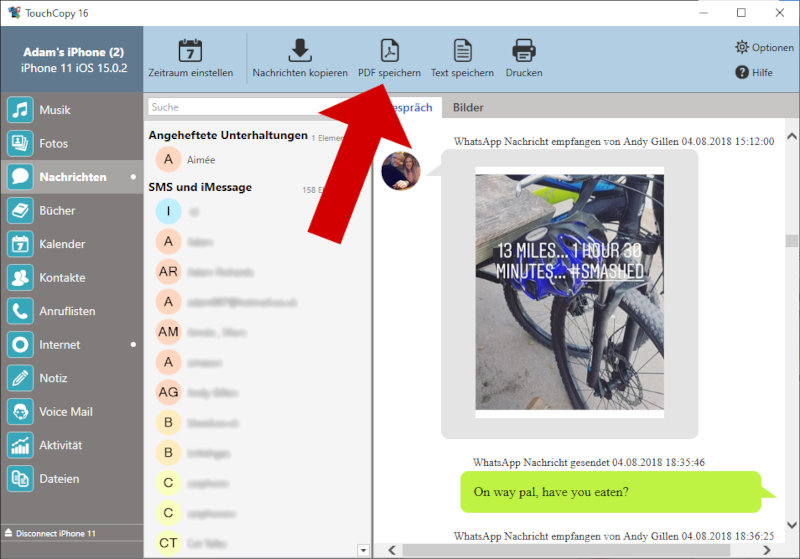800x559 pixels.
Task: Click the Drucken printer icon
Action: pos(524,50)
